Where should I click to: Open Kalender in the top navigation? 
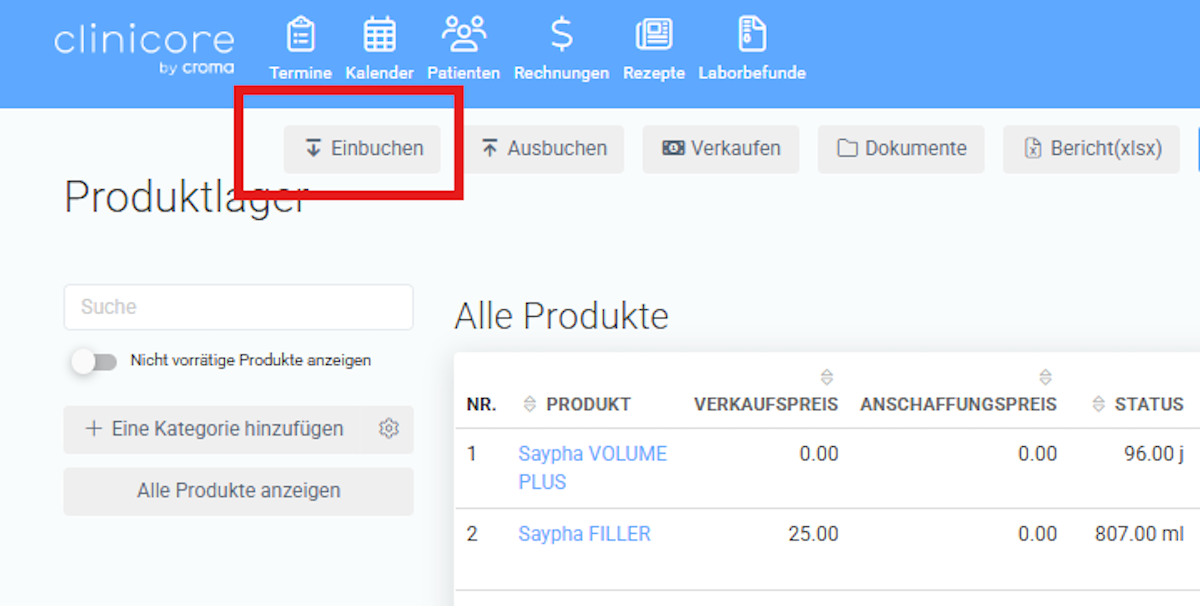[x=379, y=48]
